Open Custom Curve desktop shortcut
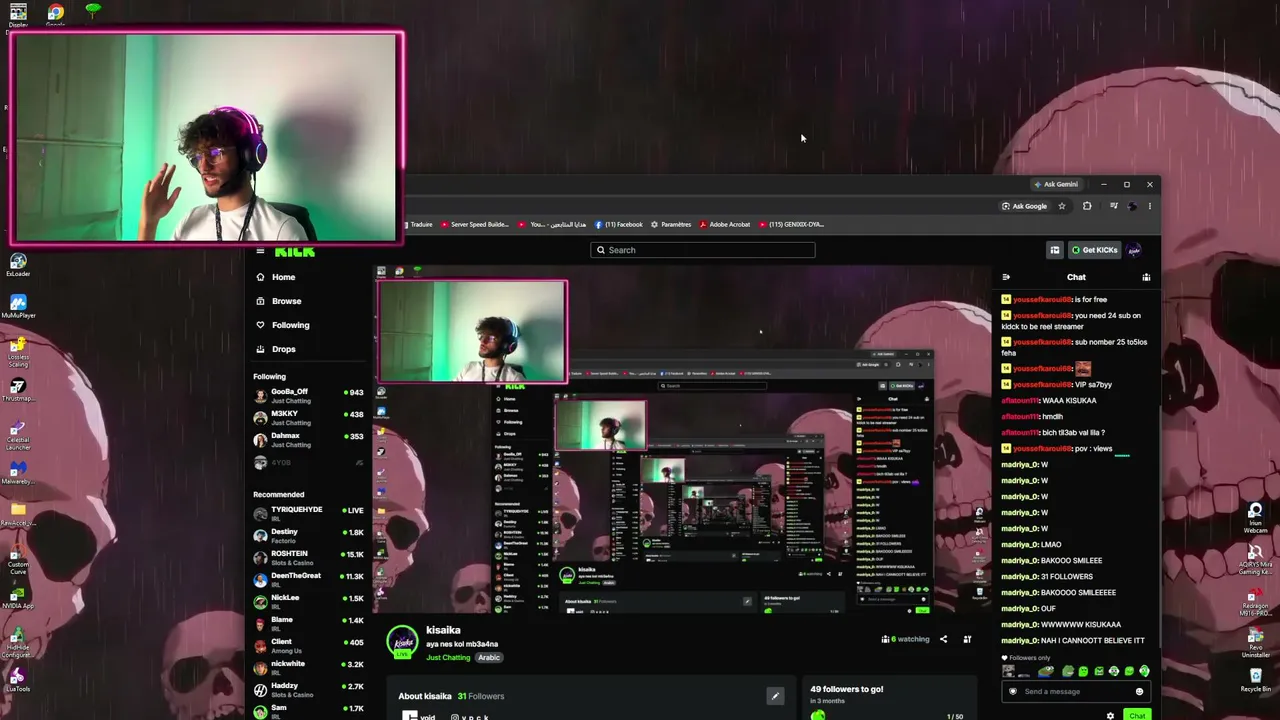 point(18,558)
